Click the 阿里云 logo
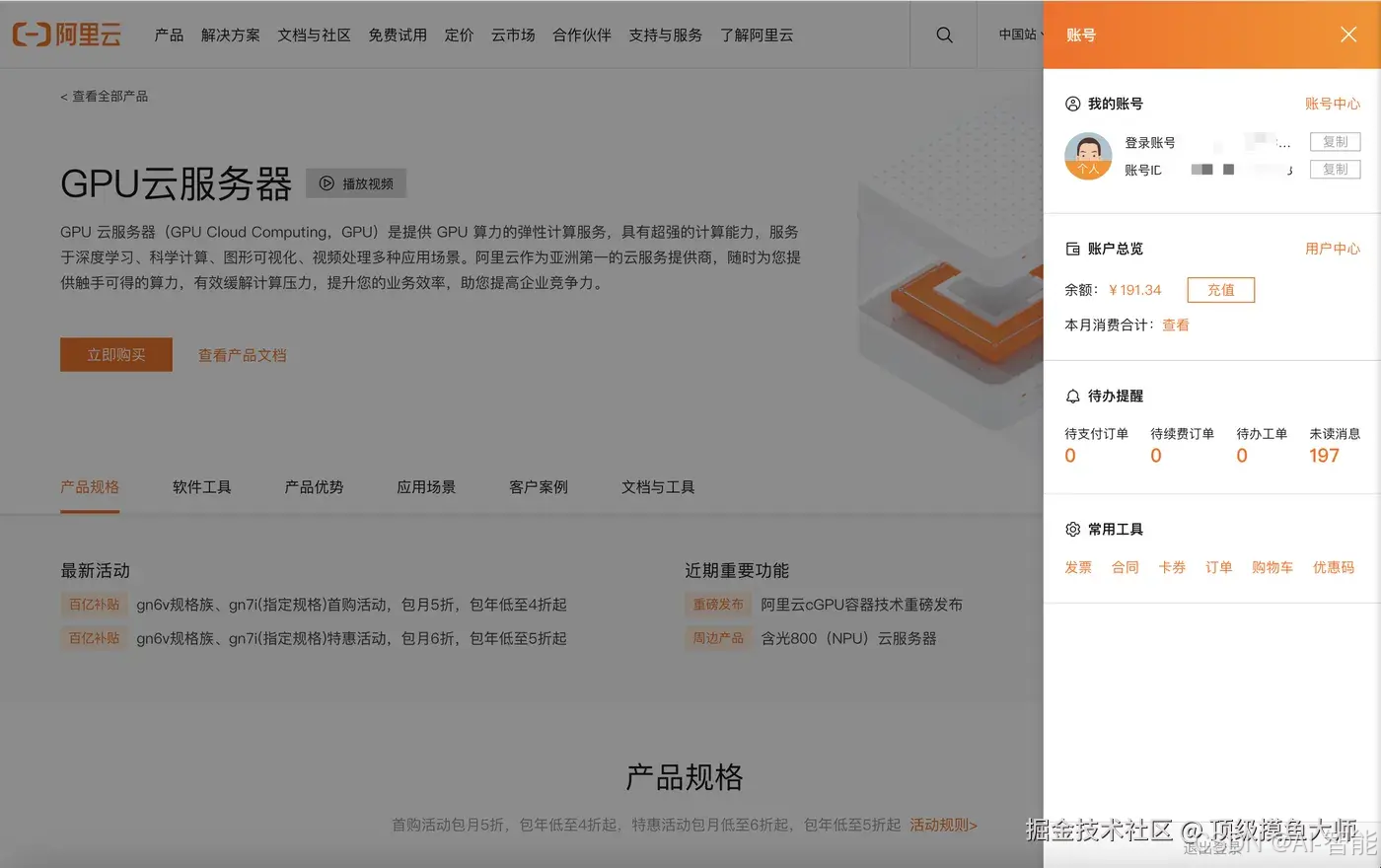The width and height of the screenshot is (1381, 868). point(66,35)
